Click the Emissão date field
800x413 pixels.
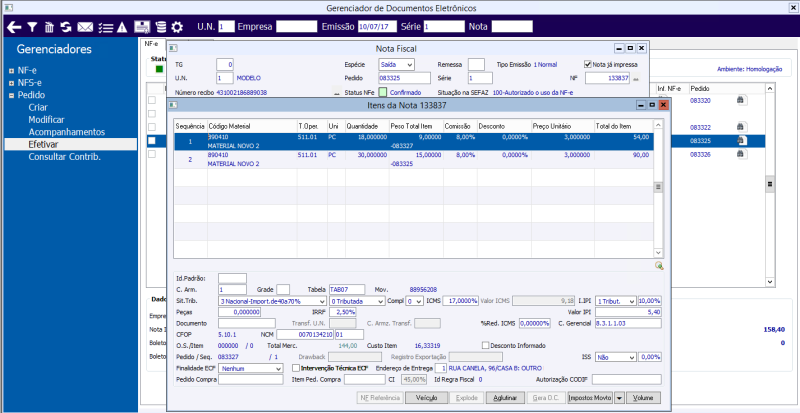coord(376,26)
